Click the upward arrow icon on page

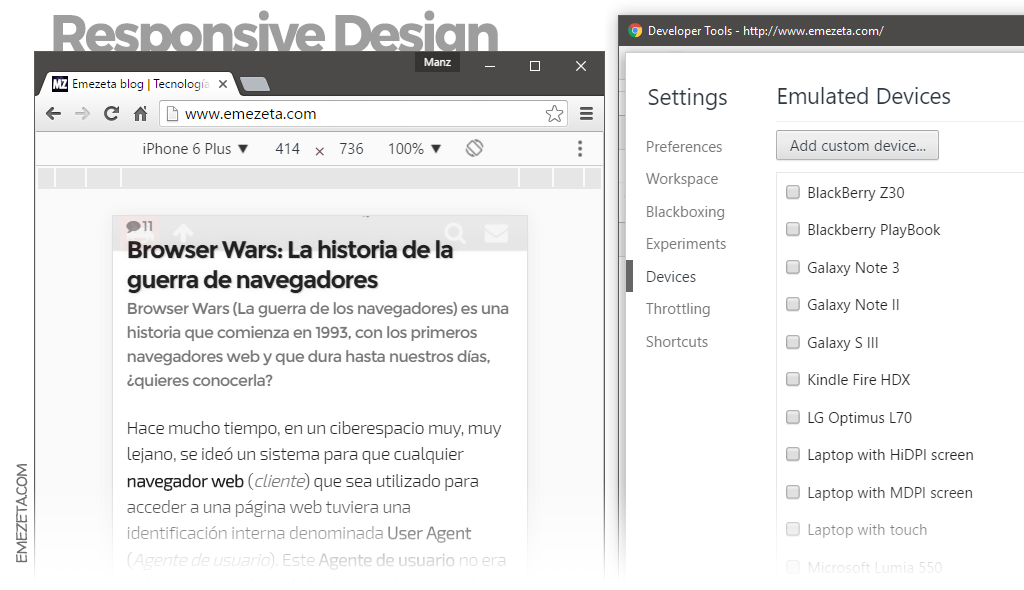(x=183, y=232)
